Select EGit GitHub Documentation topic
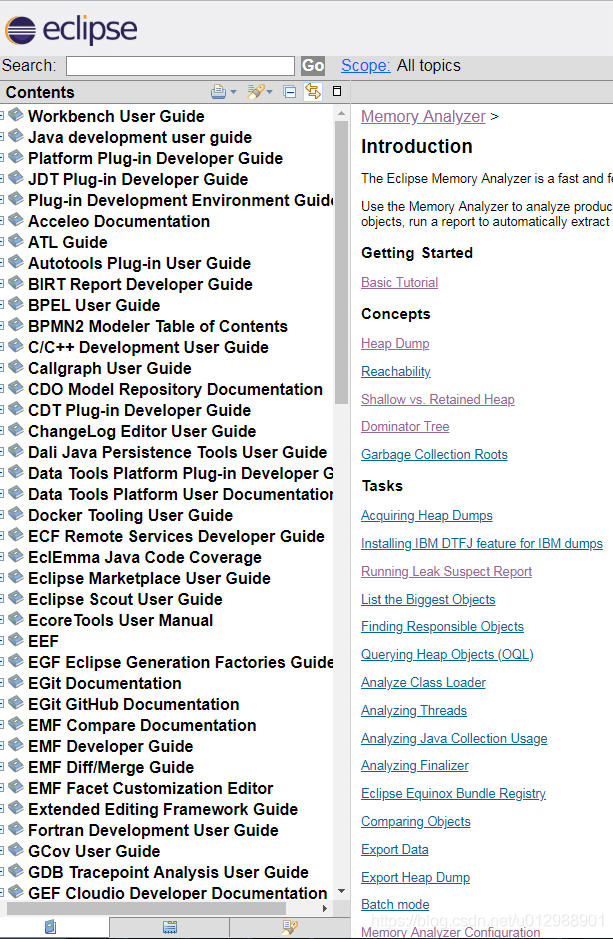Screen dimensions: 613x939 tap(133, 704)
